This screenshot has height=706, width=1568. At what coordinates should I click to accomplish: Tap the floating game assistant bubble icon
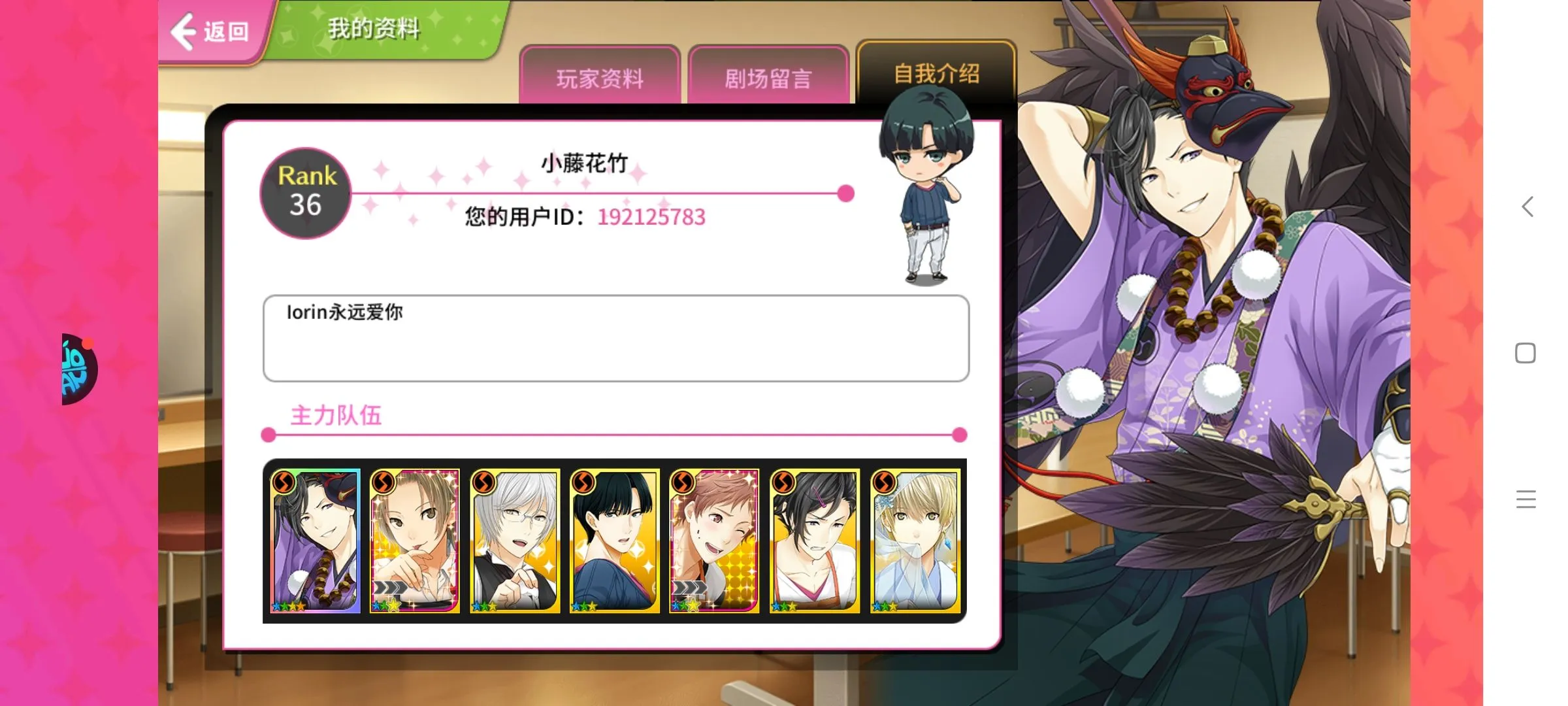80,369
